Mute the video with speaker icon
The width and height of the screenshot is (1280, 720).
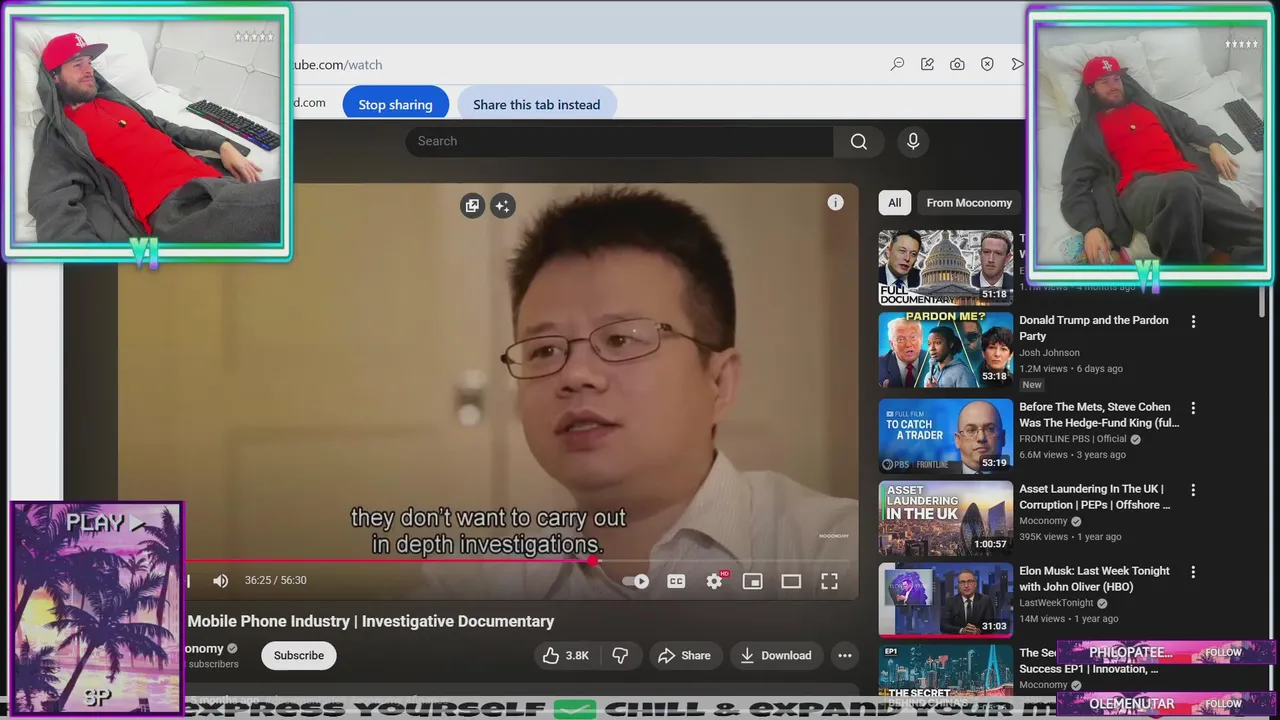tap(221, 581)
